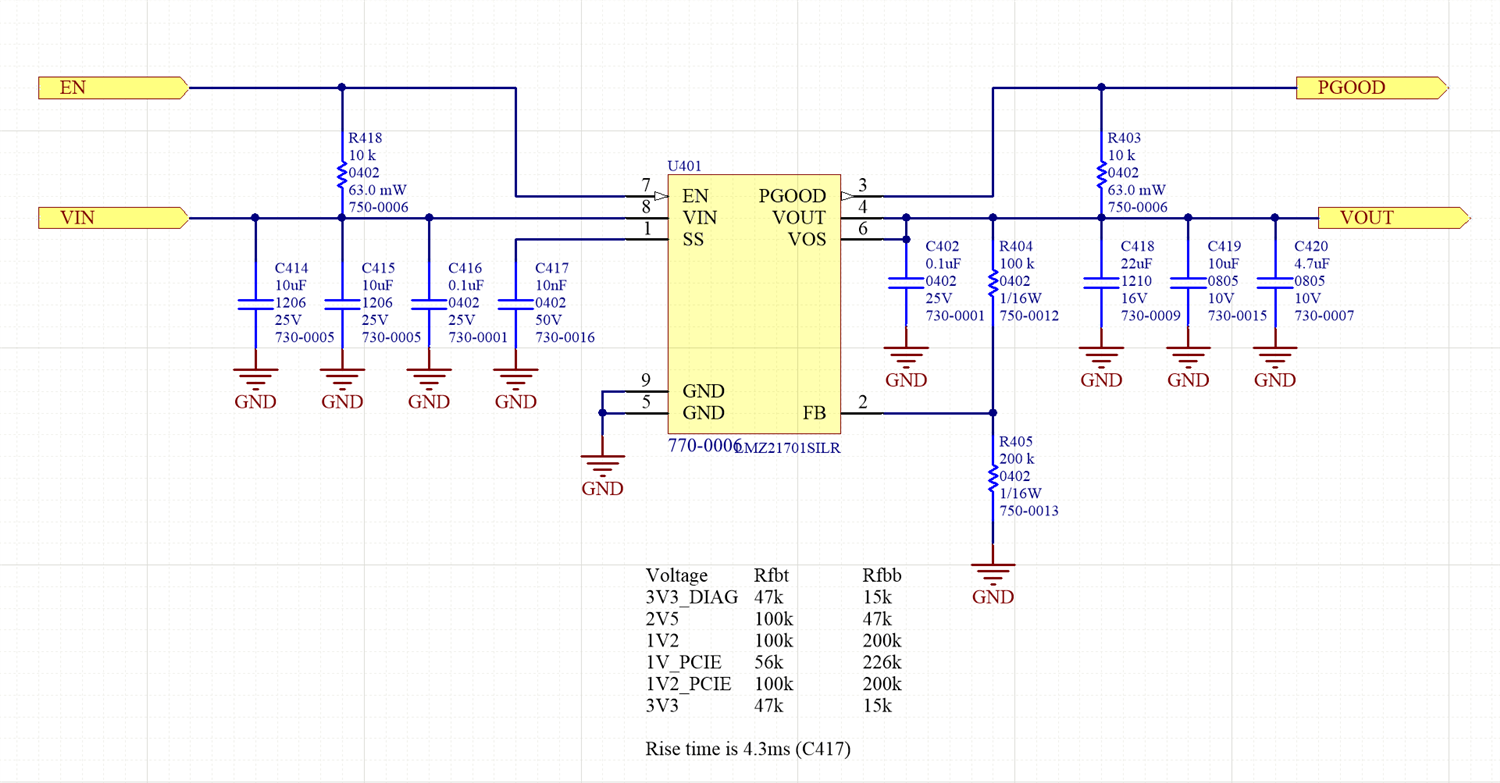Select the 1V_PCIE table row label
1500x783 pixels.
pos(684,662)
